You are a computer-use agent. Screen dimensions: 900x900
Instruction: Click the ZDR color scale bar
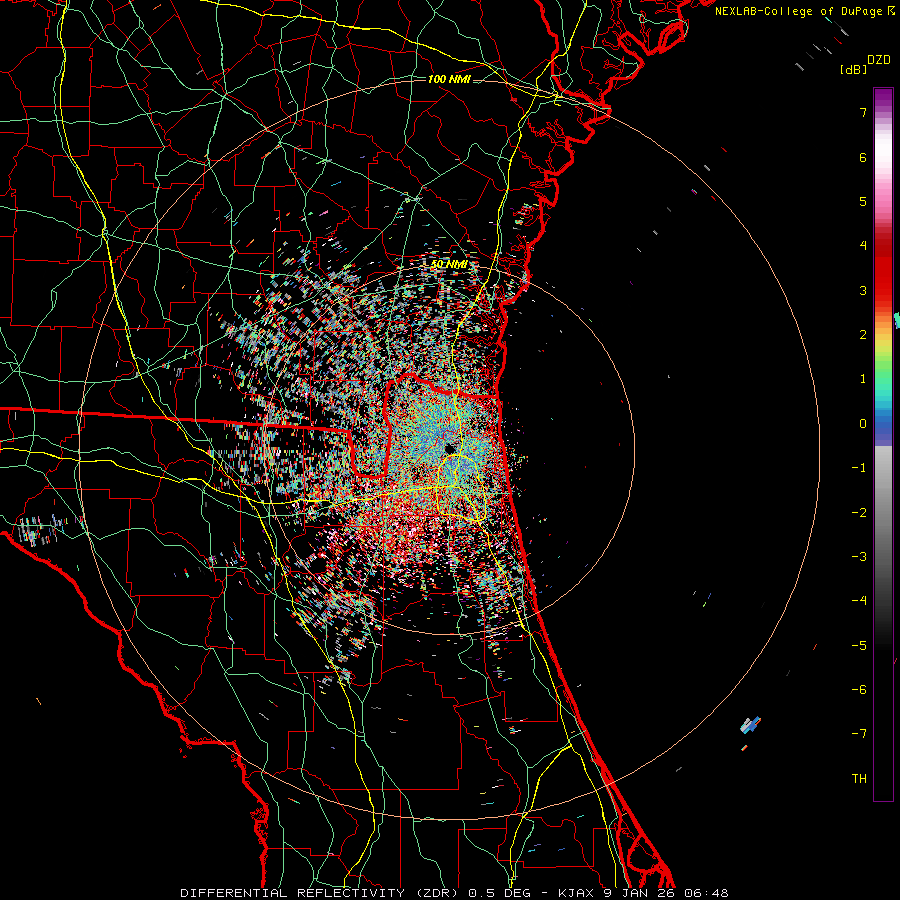[x=883, y=444]
